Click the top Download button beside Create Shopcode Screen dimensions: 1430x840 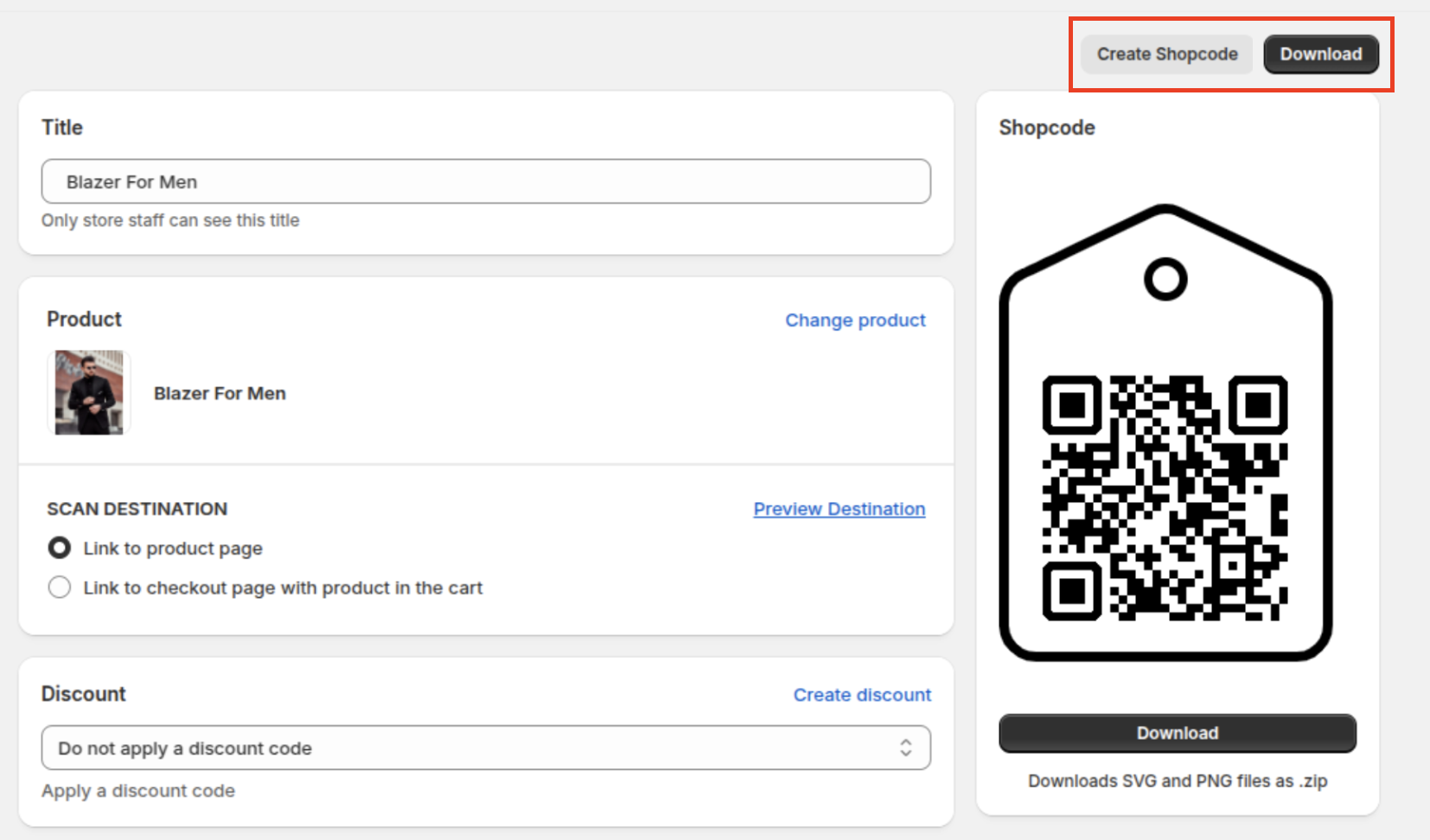(1320, 54)
